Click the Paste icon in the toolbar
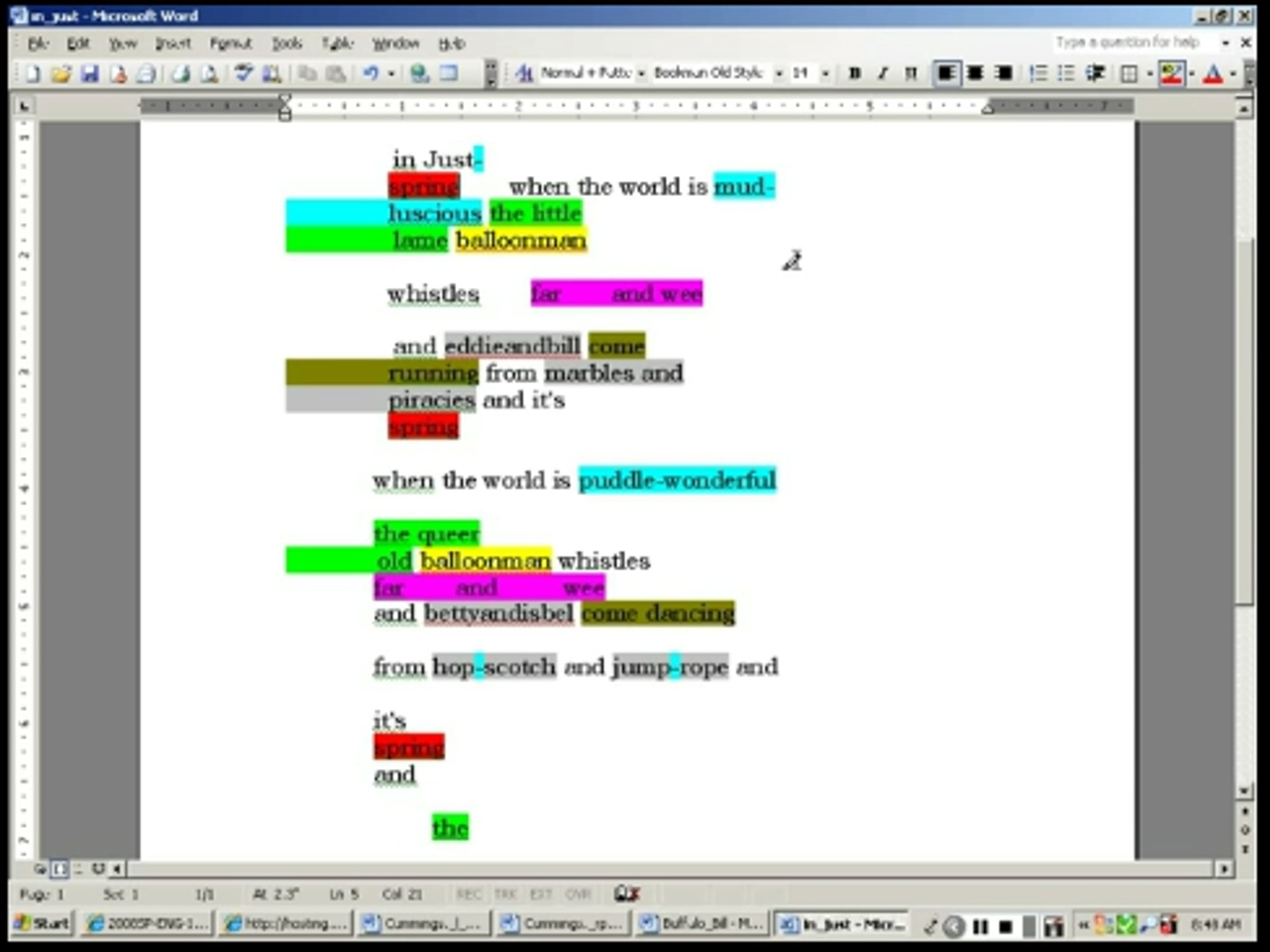The height and width of the screenshot is (952, 1270). 335,74
